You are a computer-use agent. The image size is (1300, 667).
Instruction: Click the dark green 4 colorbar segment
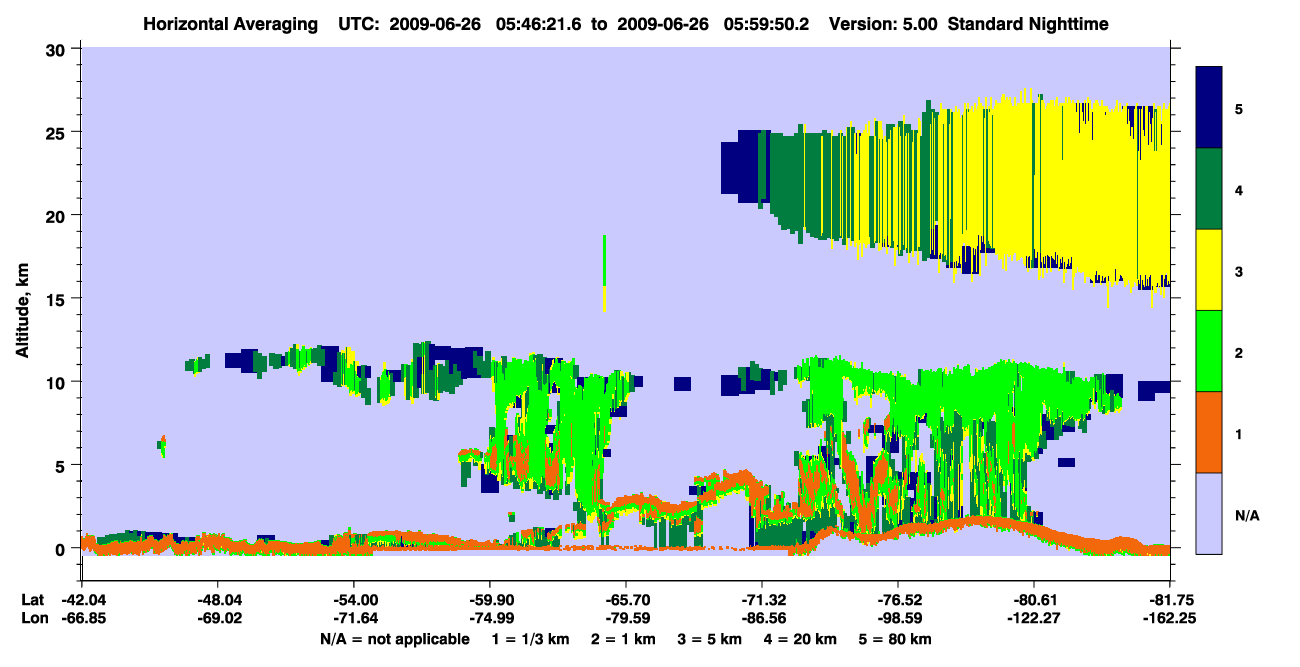1209,189
